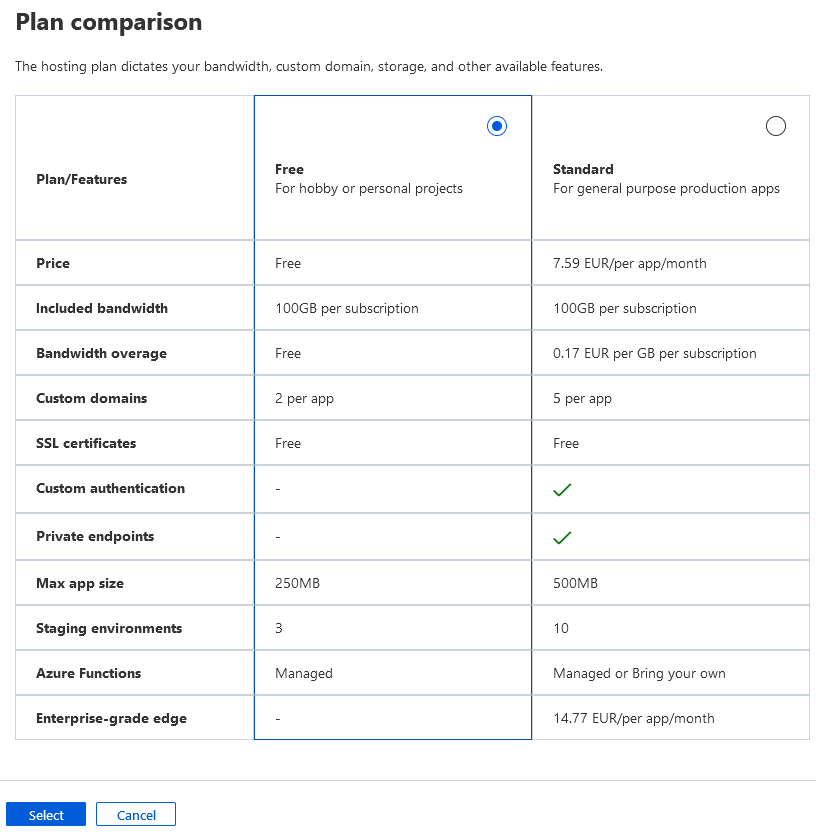This screenshot has height=832, width=816.
Task: Click the Price row label
Action: coord(53,264)
